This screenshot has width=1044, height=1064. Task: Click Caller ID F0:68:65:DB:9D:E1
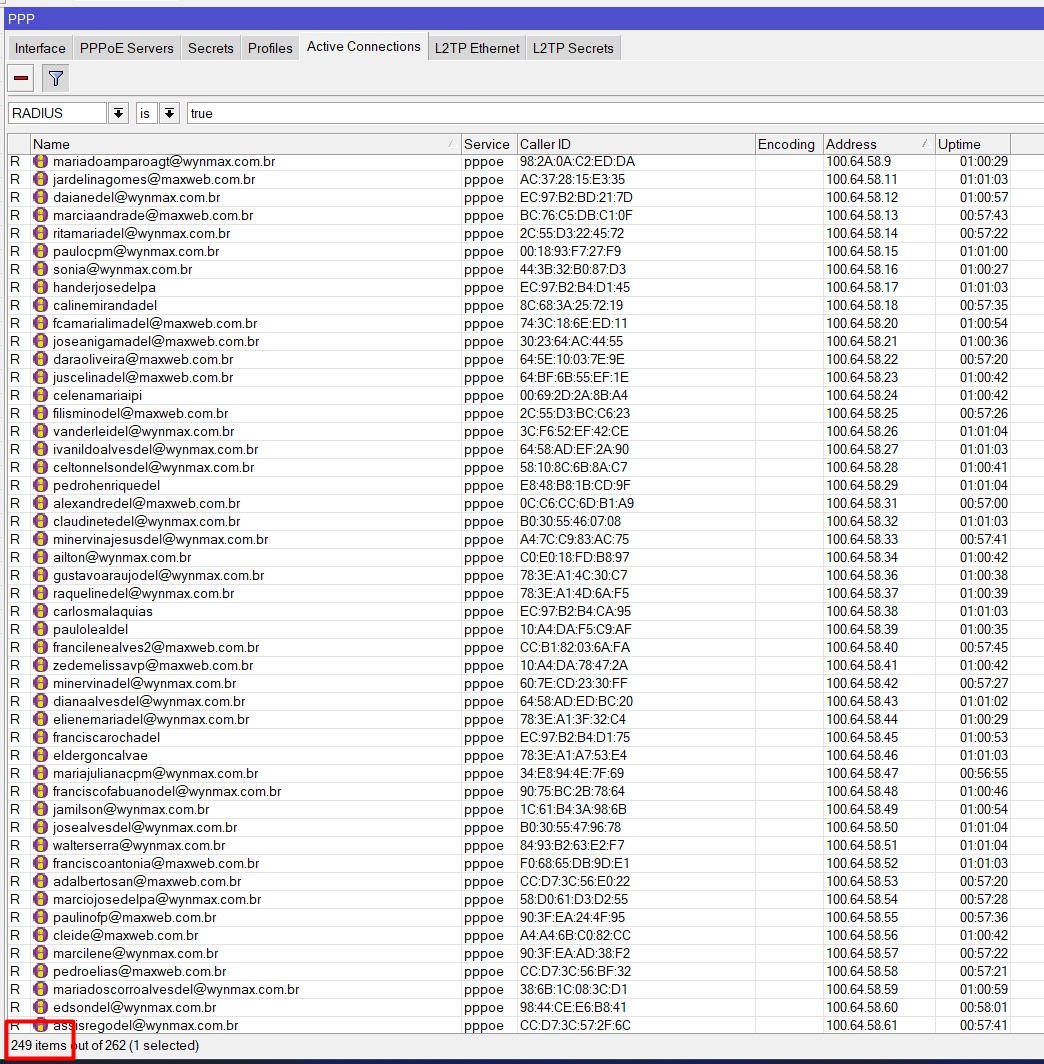click(x=575, y=863)
